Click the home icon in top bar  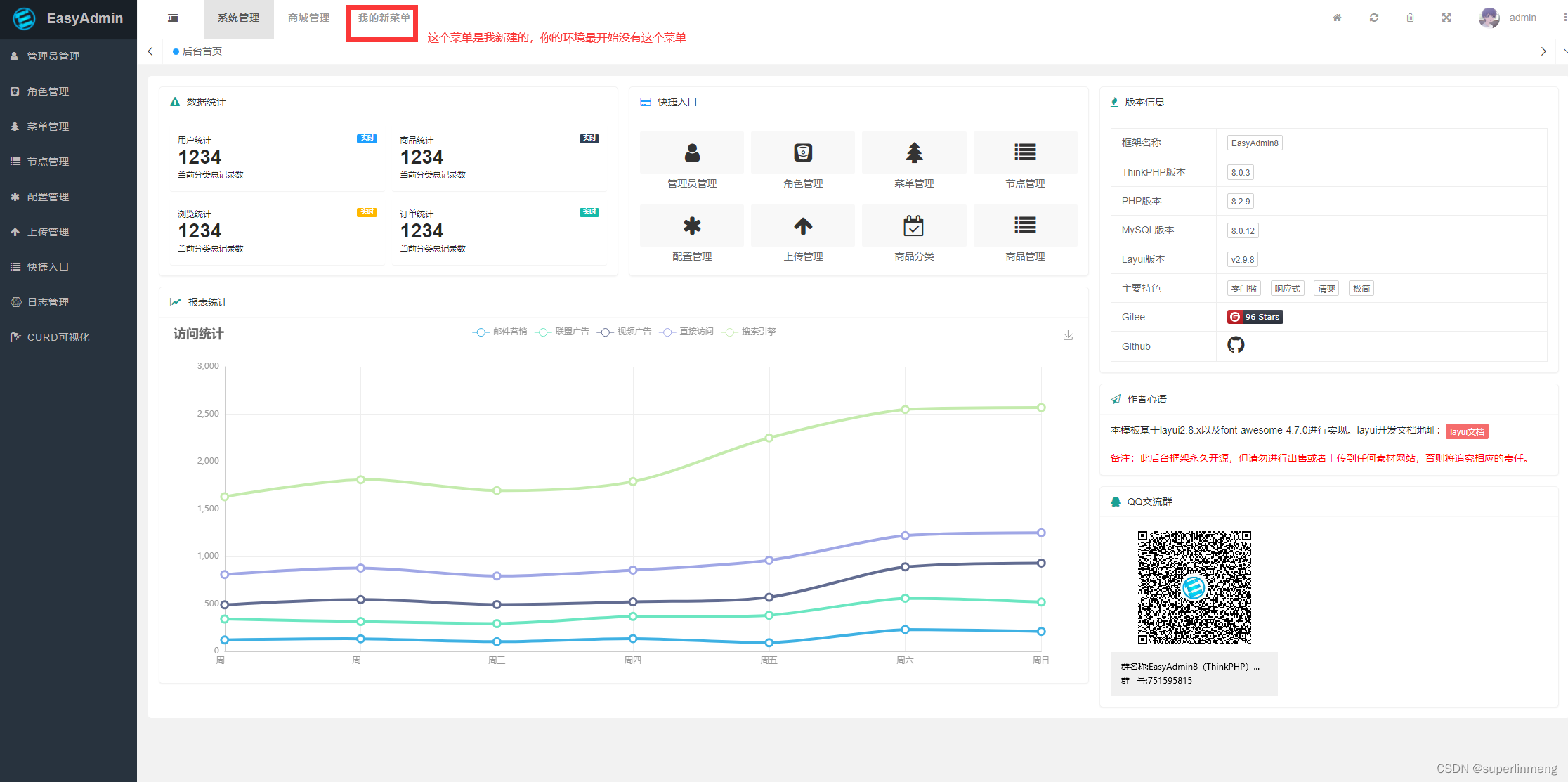[1337, 18]
